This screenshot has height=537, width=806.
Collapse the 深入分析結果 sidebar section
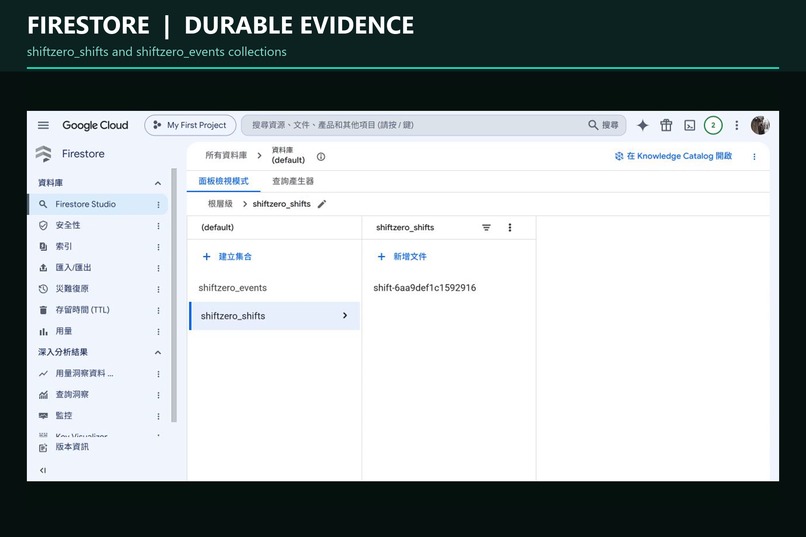(x=158, y=353)
